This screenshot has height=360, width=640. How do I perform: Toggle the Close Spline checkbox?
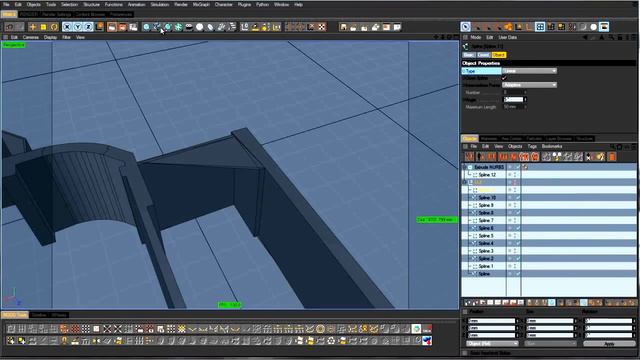click(504, 78)
